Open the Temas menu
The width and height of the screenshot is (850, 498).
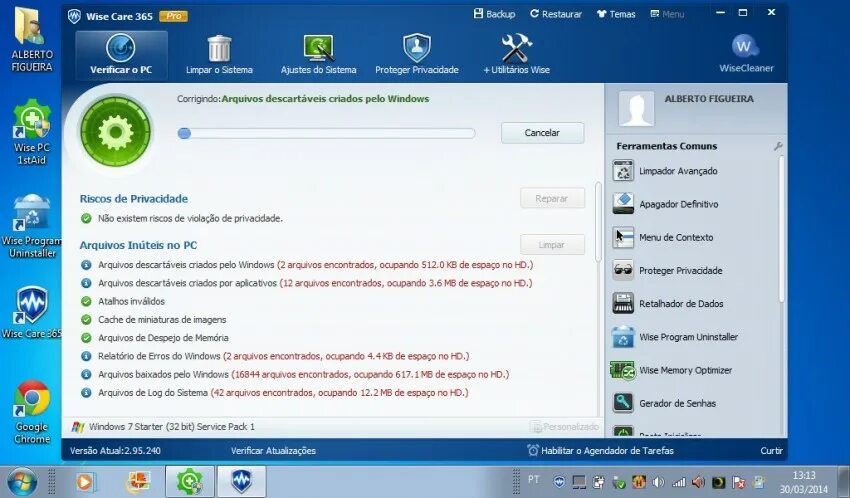(616, 14)
